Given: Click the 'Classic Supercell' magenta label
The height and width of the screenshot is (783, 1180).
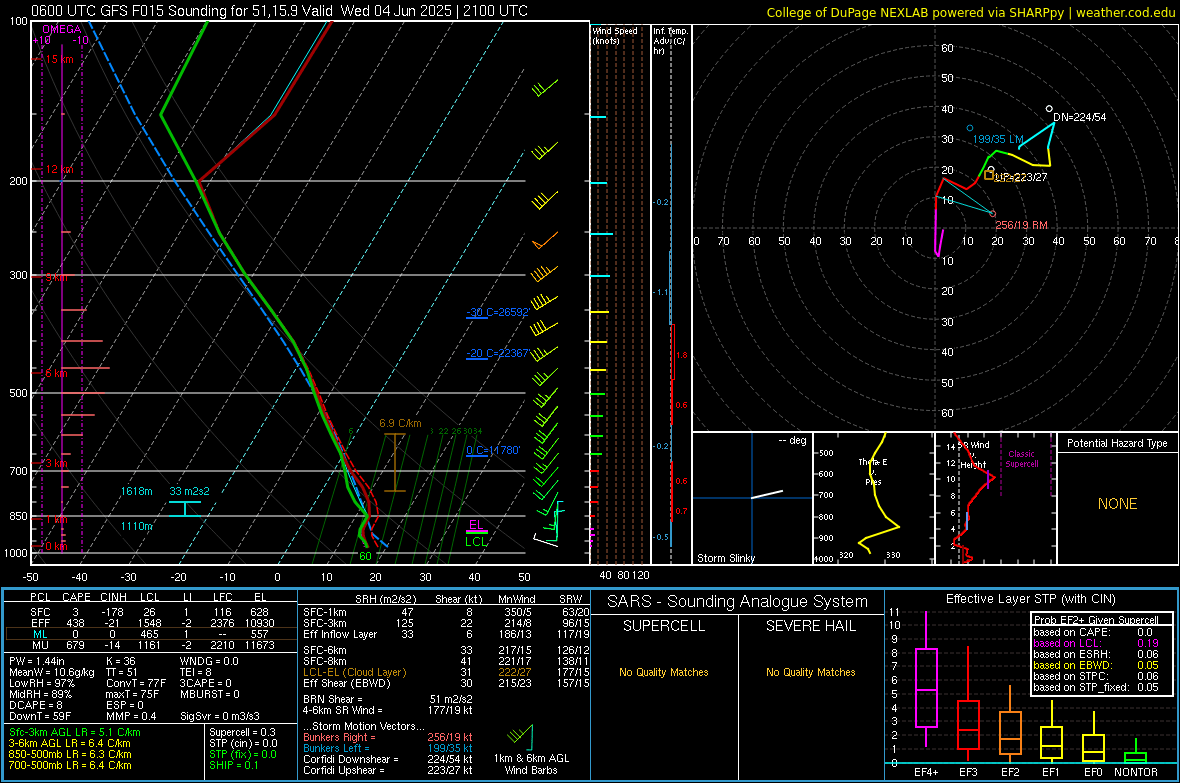Looking at the screenshot, I should (x=1021, y=459).
